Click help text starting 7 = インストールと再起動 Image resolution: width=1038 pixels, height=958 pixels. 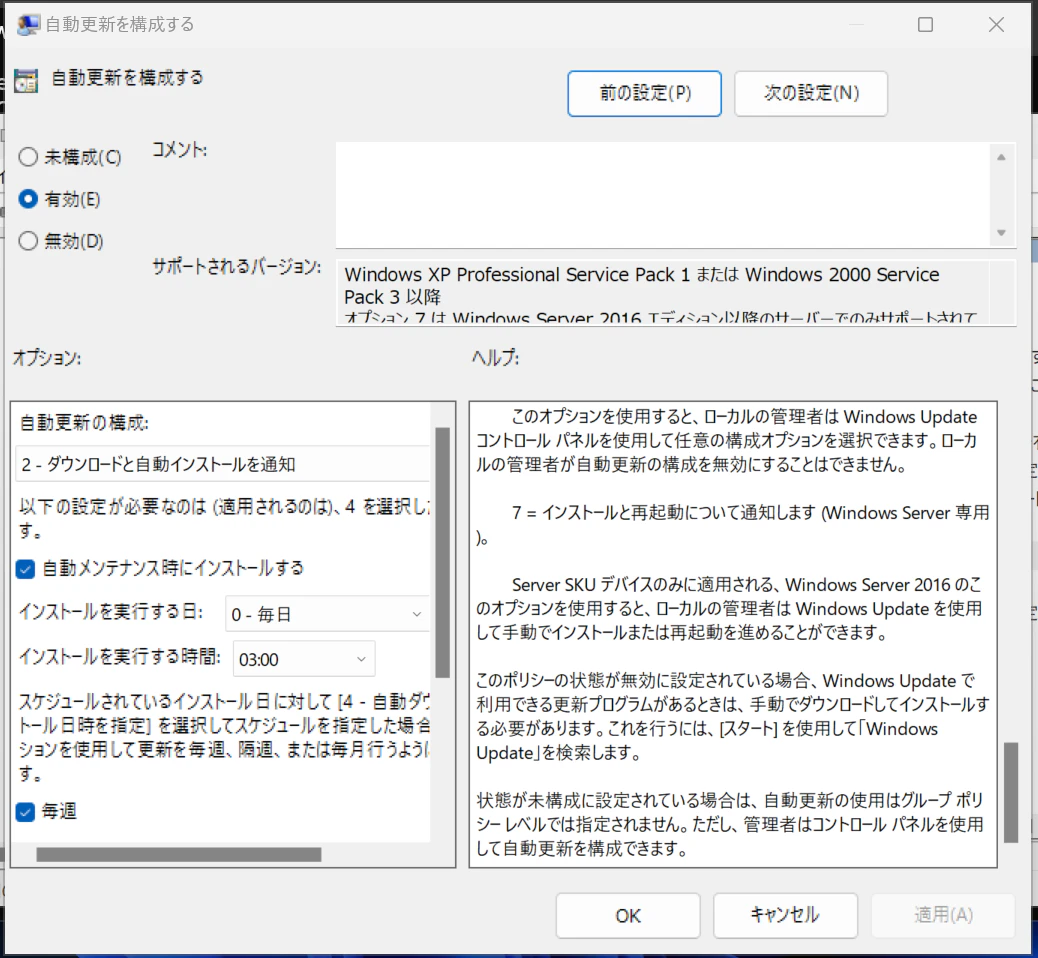[733, 524]
